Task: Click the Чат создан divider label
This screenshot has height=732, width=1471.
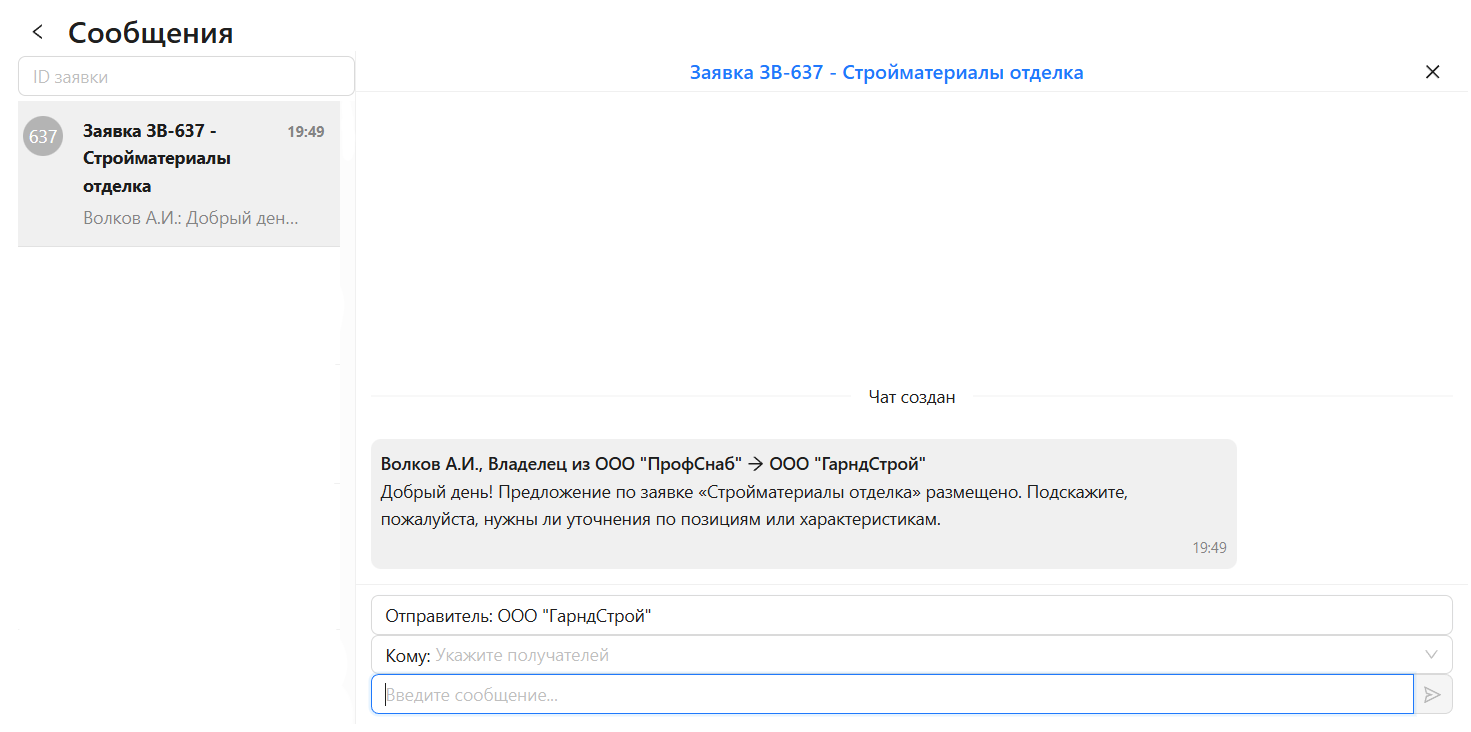Action: click(911, 396)
